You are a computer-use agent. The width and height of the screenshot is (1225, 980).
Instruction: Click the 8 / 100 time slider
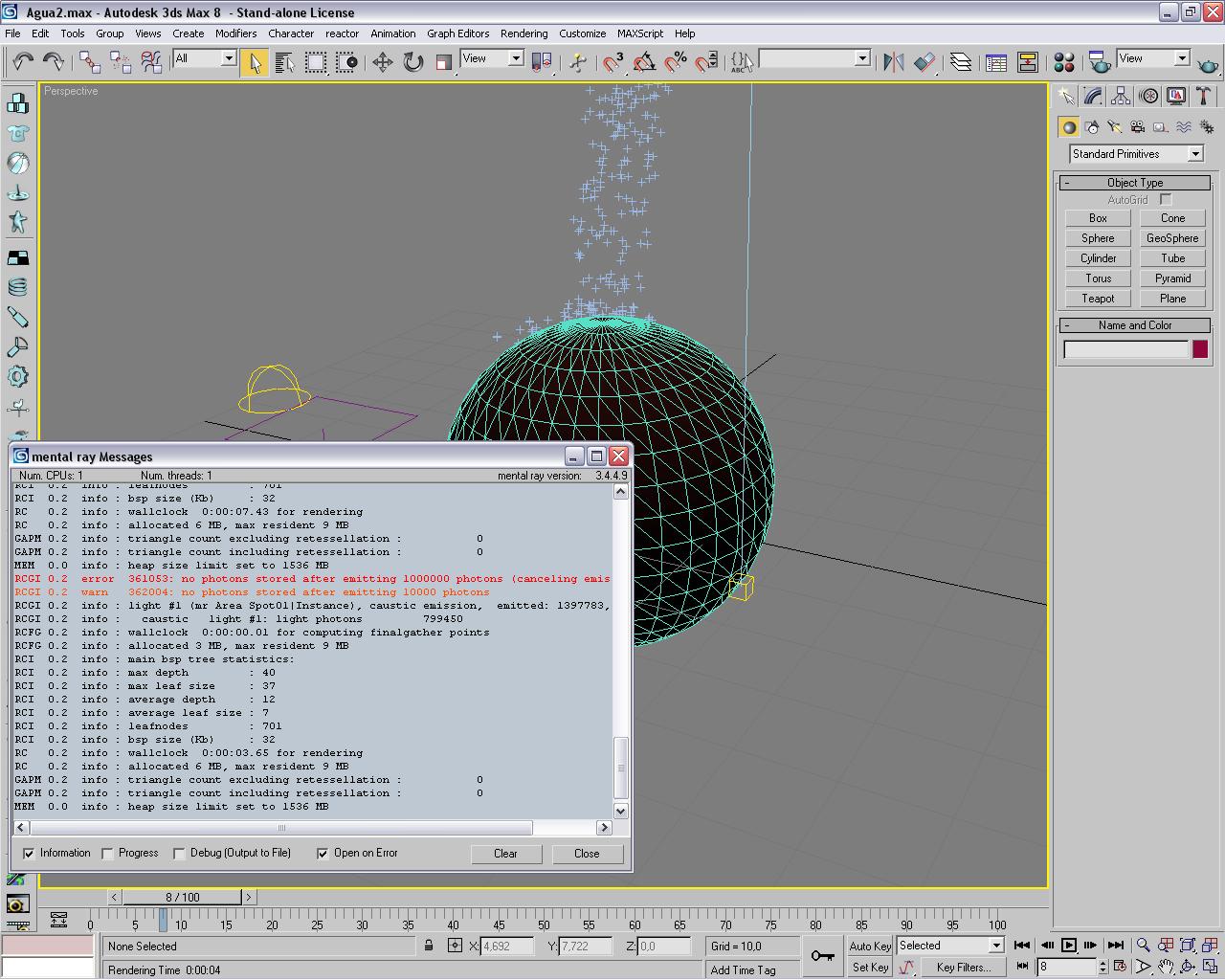pyautogui.click(x=182, y=898)
